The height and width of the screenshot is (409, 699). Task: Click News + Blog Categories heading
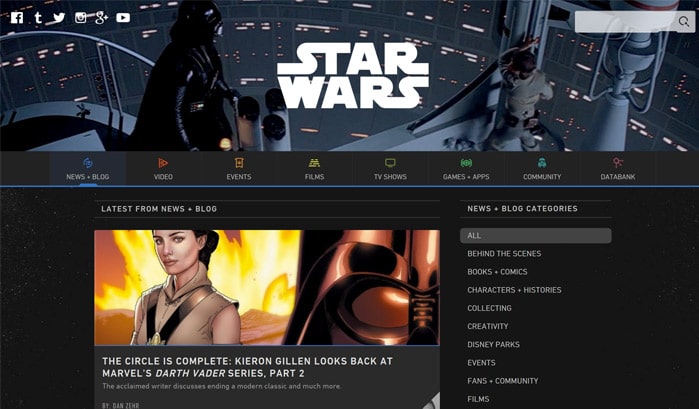tap(522, 209)
